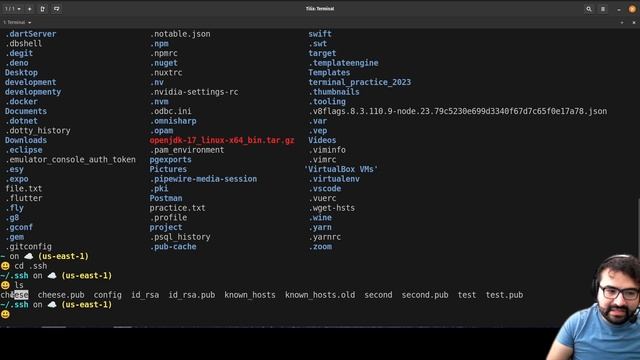Add a new session with plus button
This screenshot has width=640, height=360.
29,9
